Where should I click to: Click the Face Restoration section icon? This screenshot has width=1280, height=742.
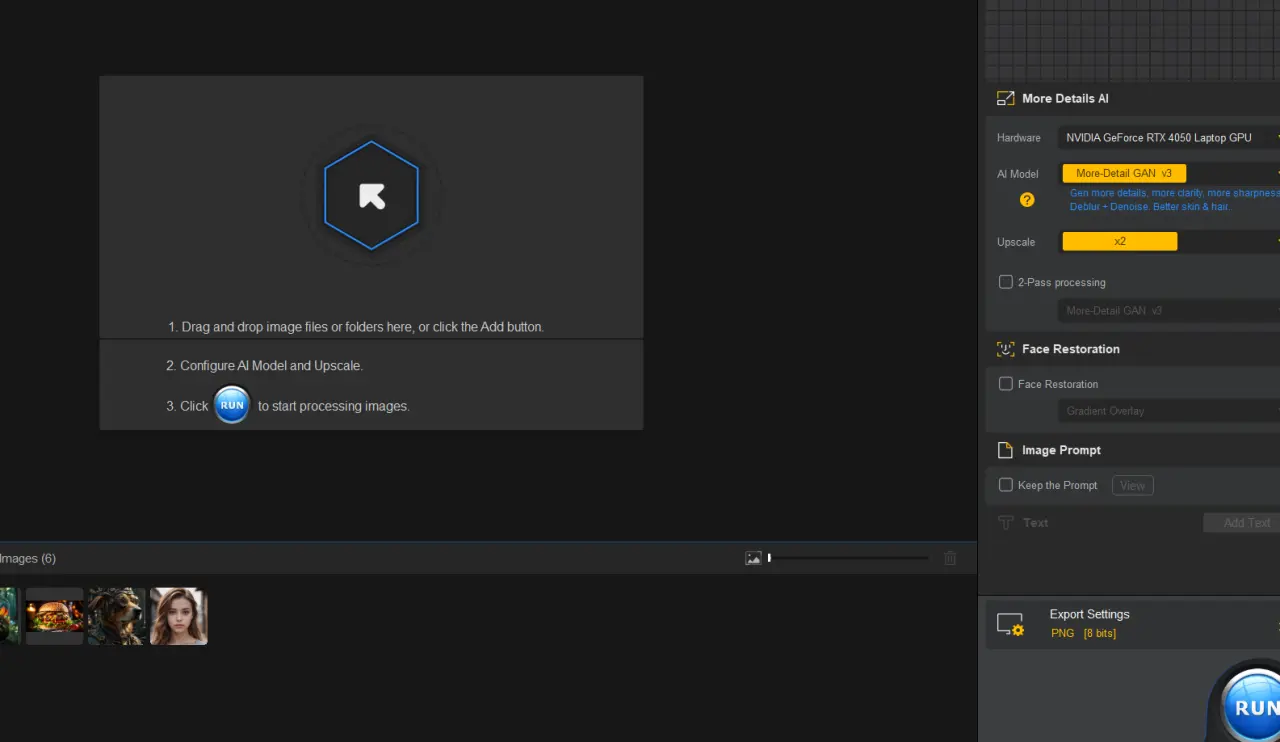click(x=1005, y=349)
